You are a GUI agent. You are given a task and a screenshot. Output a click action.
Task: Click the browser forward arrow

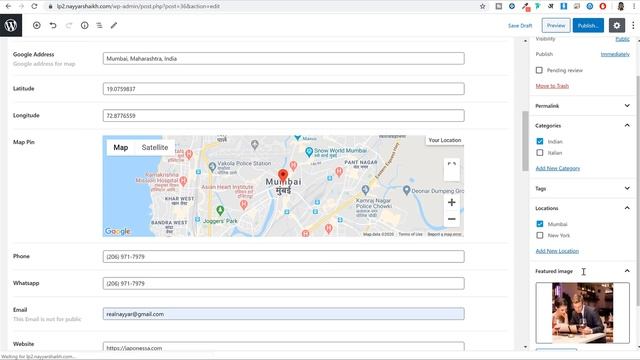click(x=21, y=6)
